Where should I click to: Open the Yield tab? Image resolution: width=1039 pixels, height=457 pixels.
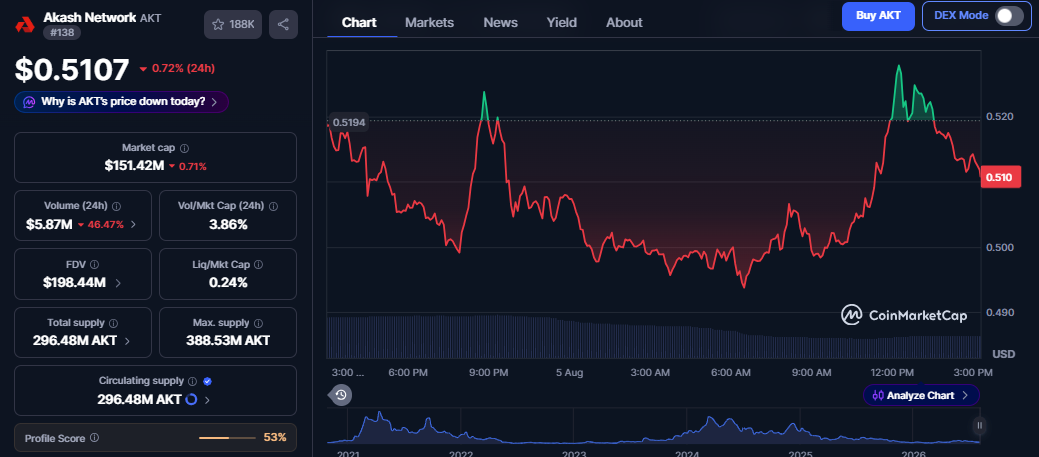561,23
